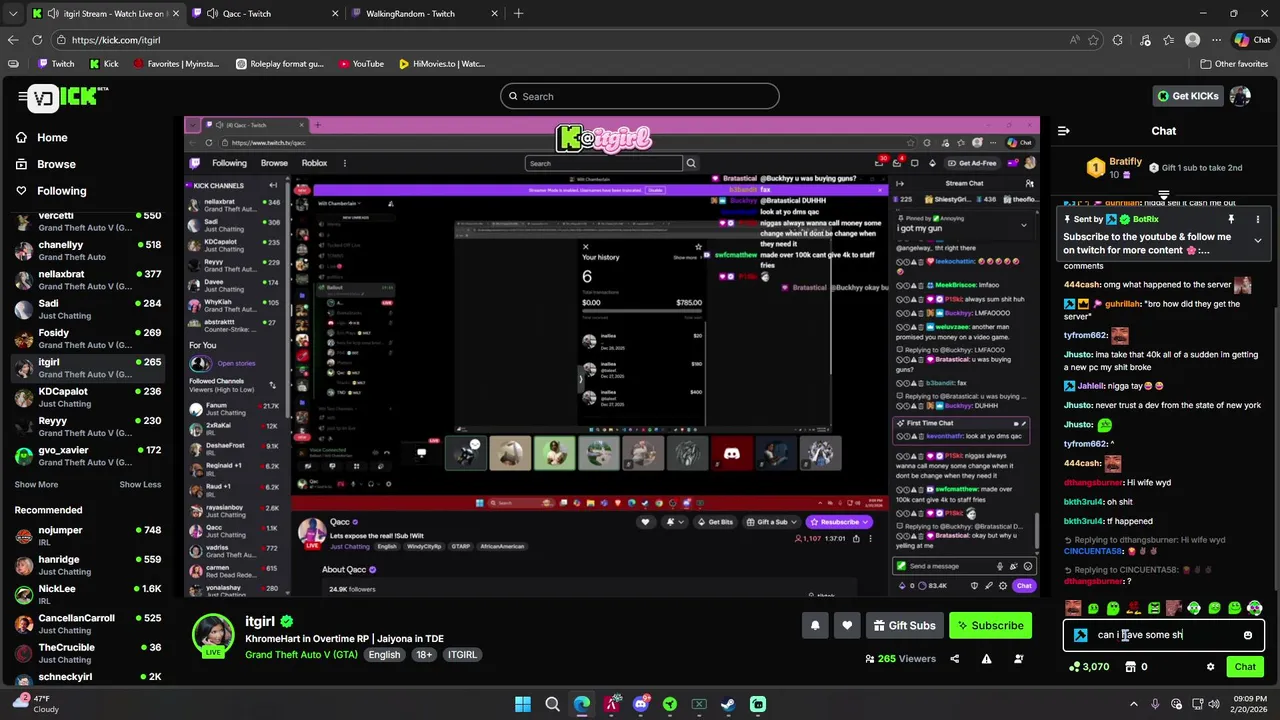Open the user profile avatar menu

tap(1240, 96)
